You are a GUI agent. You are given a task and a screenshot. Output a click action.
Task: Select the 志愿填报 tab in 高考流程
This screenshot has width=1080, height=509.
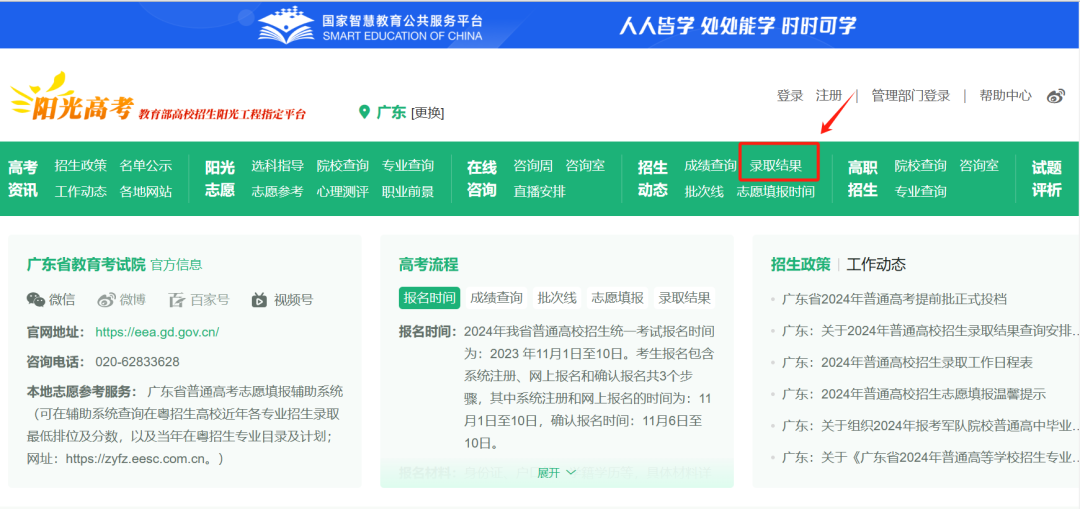617,298
